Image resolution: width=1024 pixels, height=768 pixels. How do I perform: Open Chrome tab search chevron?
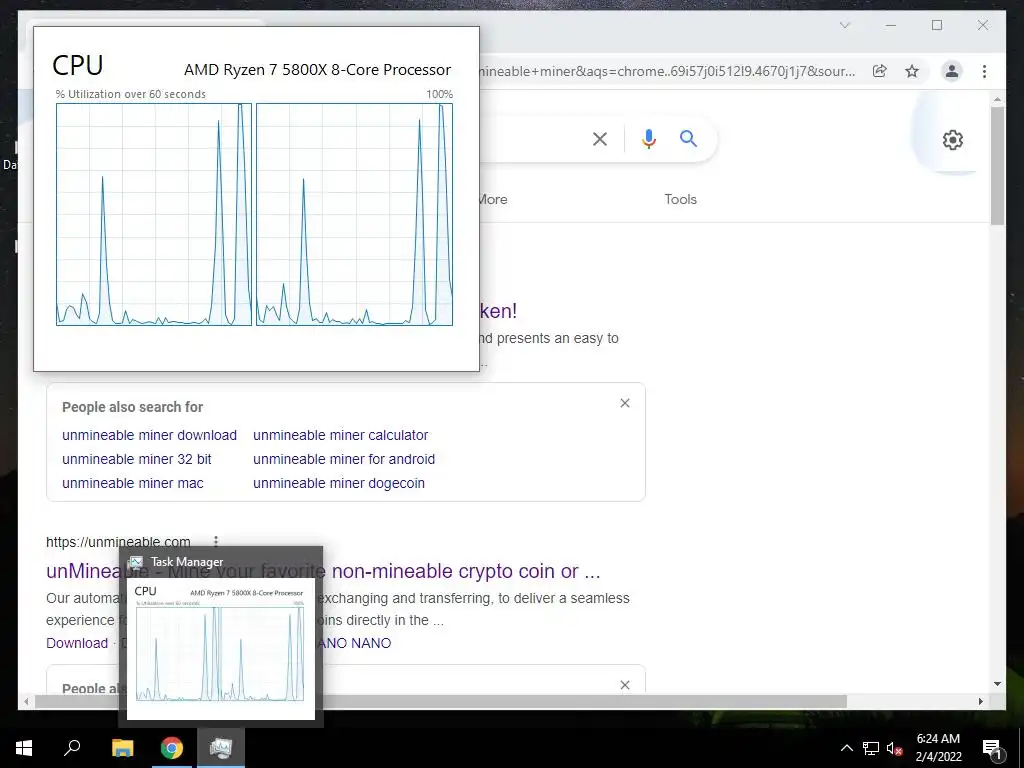tap(844, 25)
